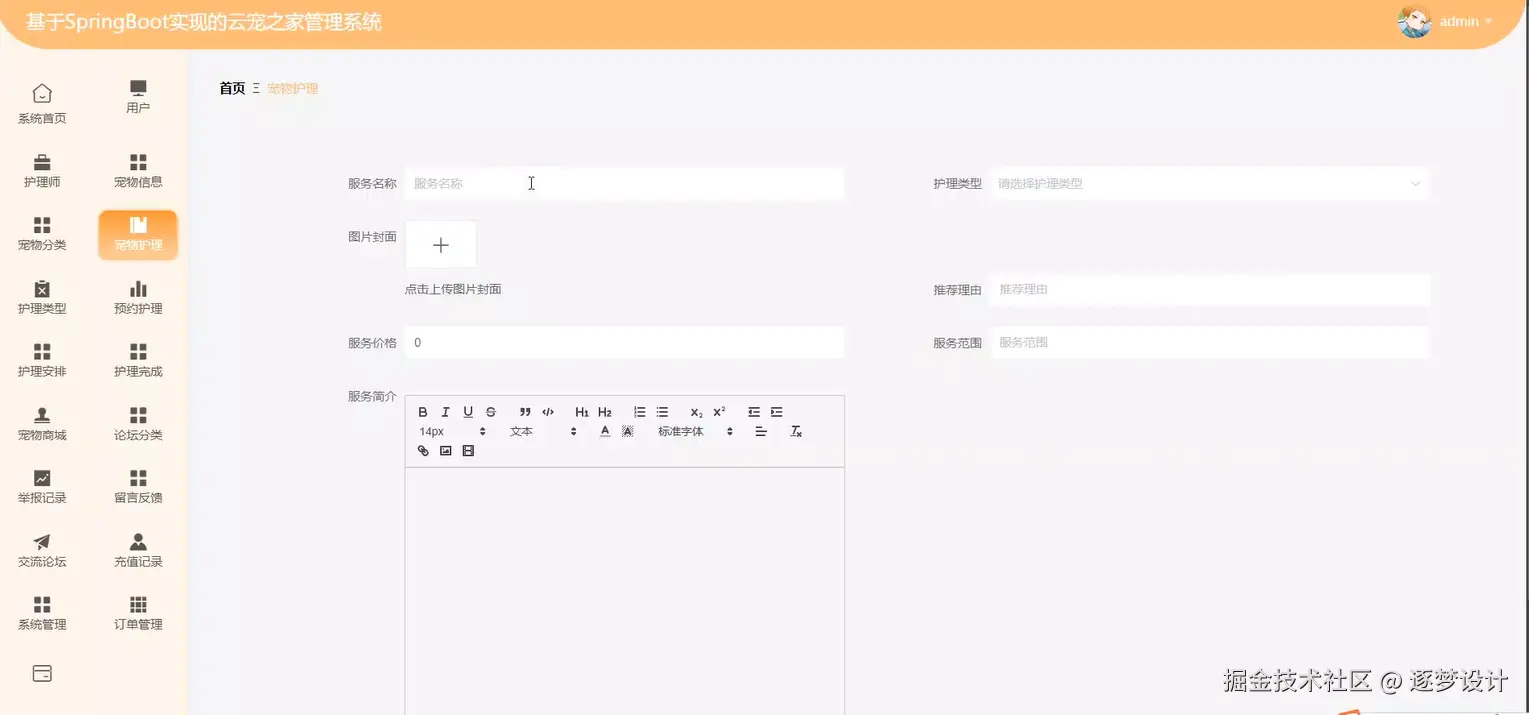Select the highlighted 宠物护理 sidebar item

click(x=138, y=235)
